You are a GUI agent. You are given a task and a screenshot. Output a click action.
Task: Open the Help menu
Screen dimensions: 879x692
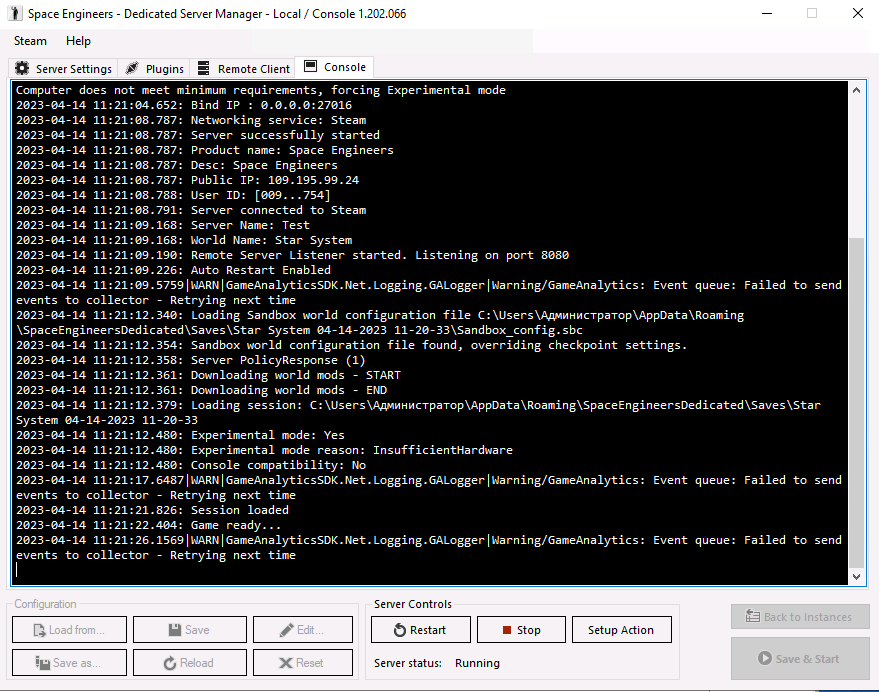[x=78, y=41]
